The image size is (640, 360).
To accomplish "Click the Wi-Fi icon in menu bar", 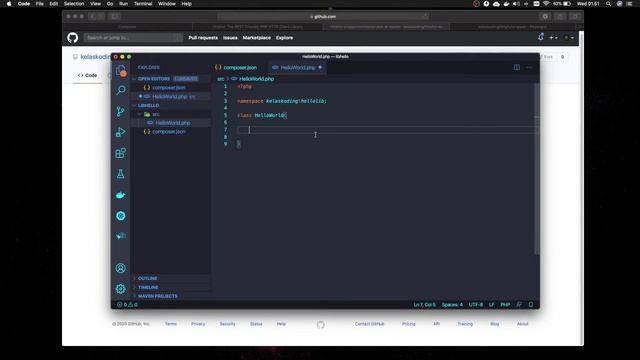I will click(546, 4).
